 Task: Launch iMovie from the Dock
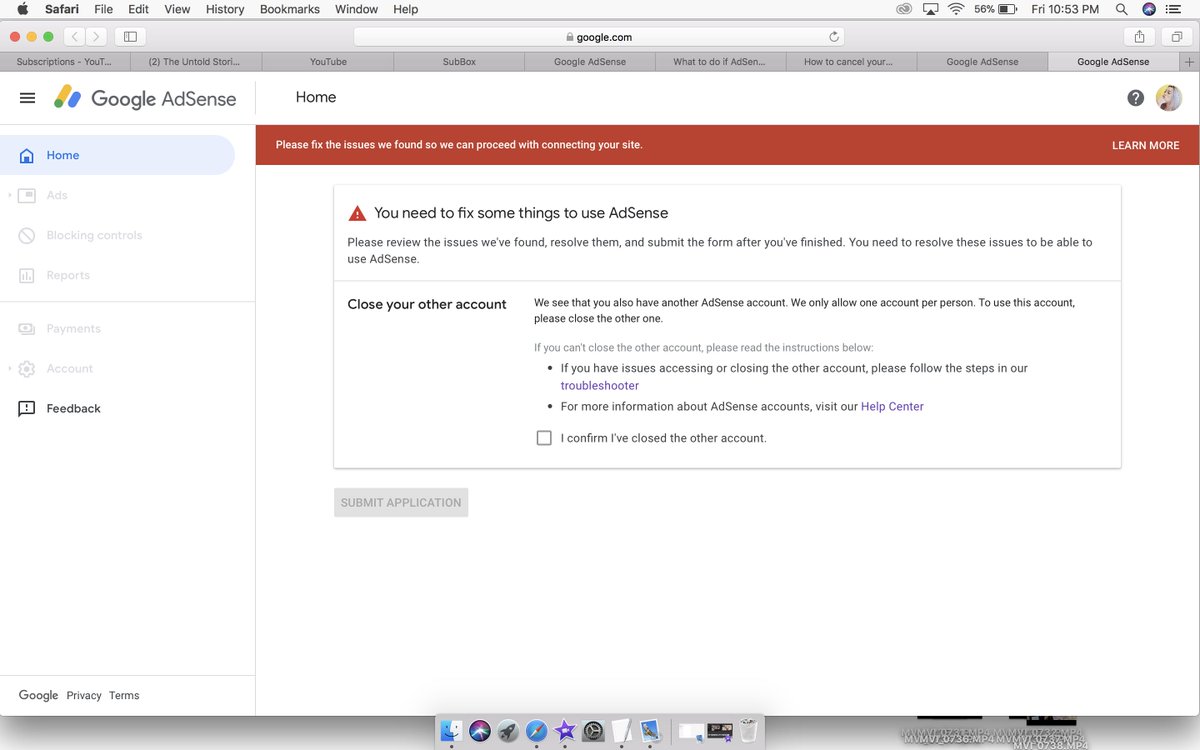565,731
